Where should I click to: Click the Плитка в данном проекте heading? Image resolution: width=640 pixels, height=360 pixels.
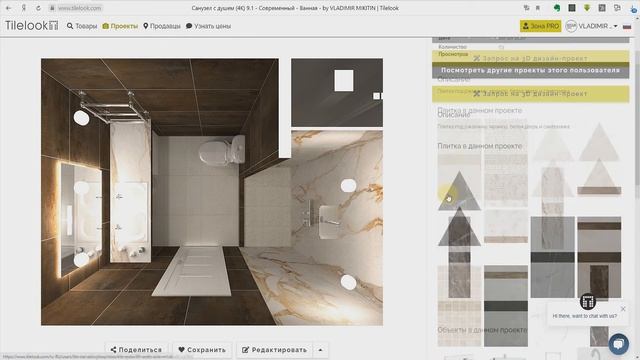click(480, 146)
